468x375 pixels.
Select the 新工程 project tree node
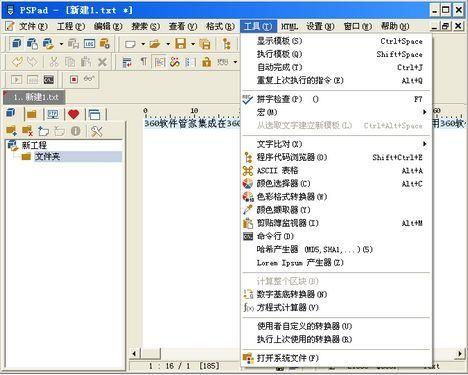[34, 145]
